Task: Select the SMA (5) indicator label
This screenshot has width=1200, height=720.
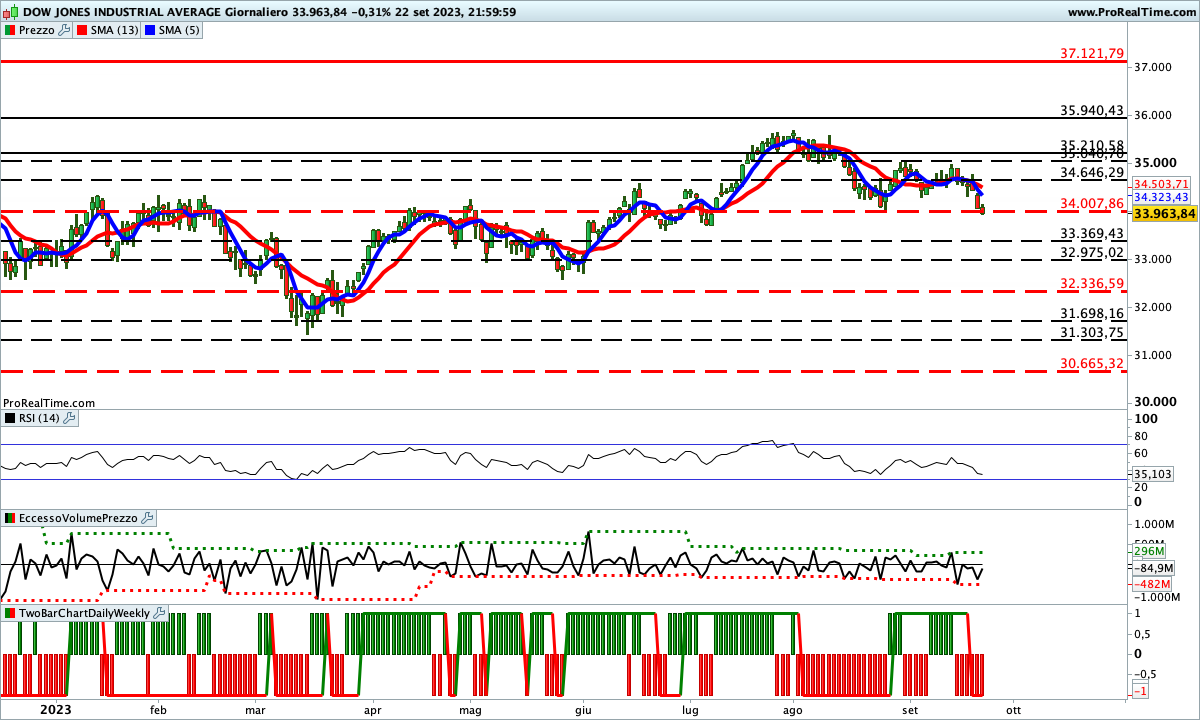Action: pos(179,31)
